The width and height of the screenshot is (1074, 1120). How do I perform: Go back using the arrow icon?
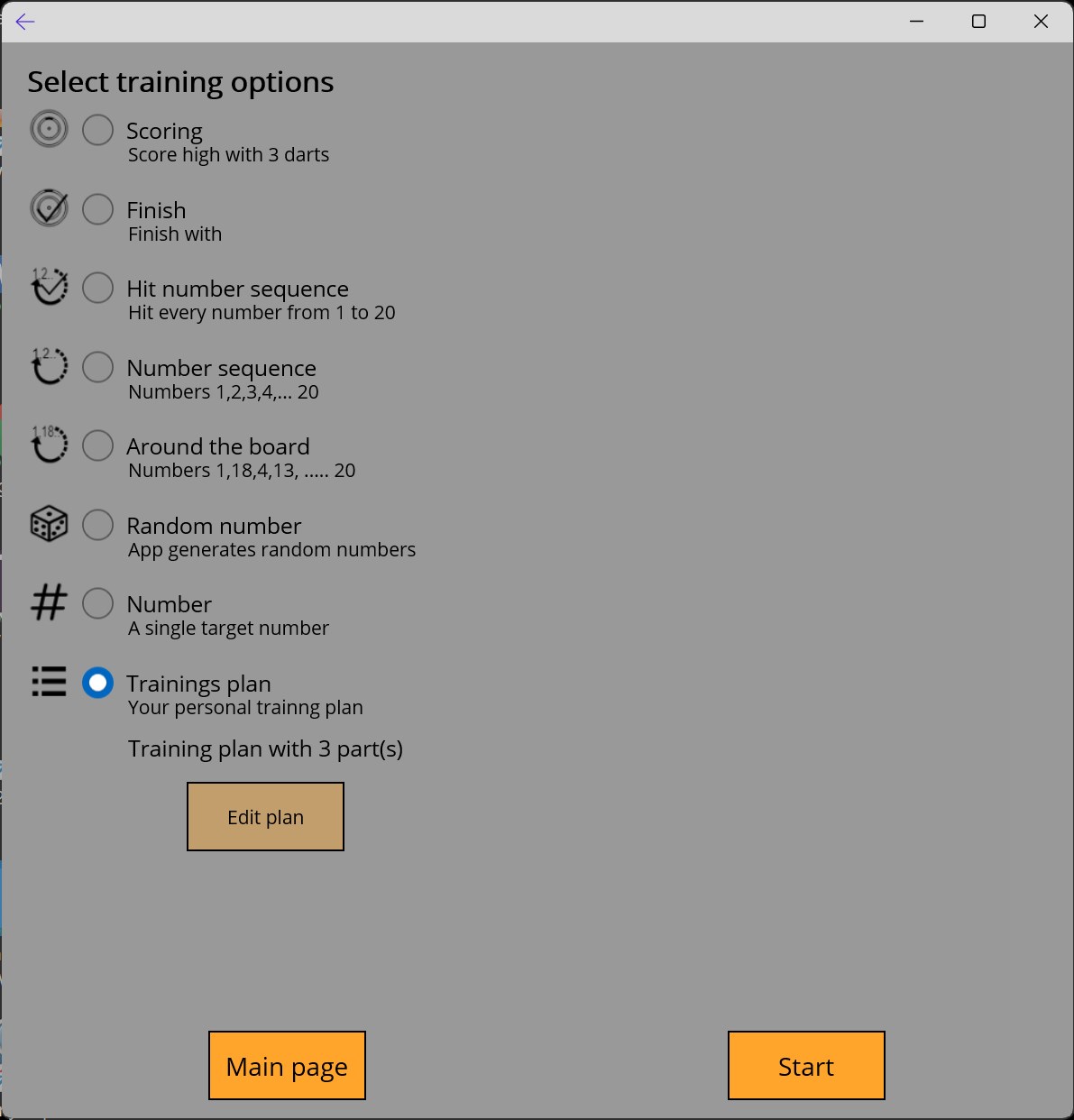point(25,22)
